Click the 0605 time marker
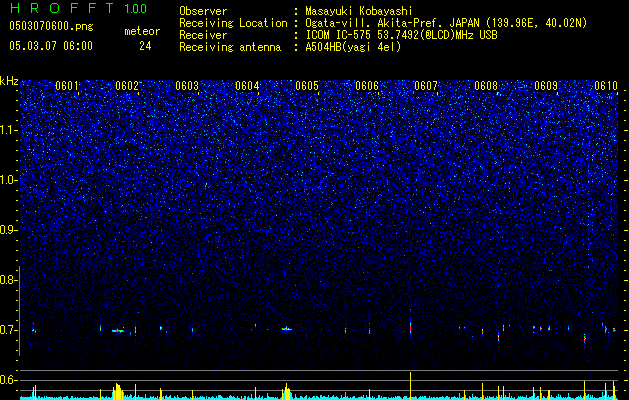 click(307, 86)
